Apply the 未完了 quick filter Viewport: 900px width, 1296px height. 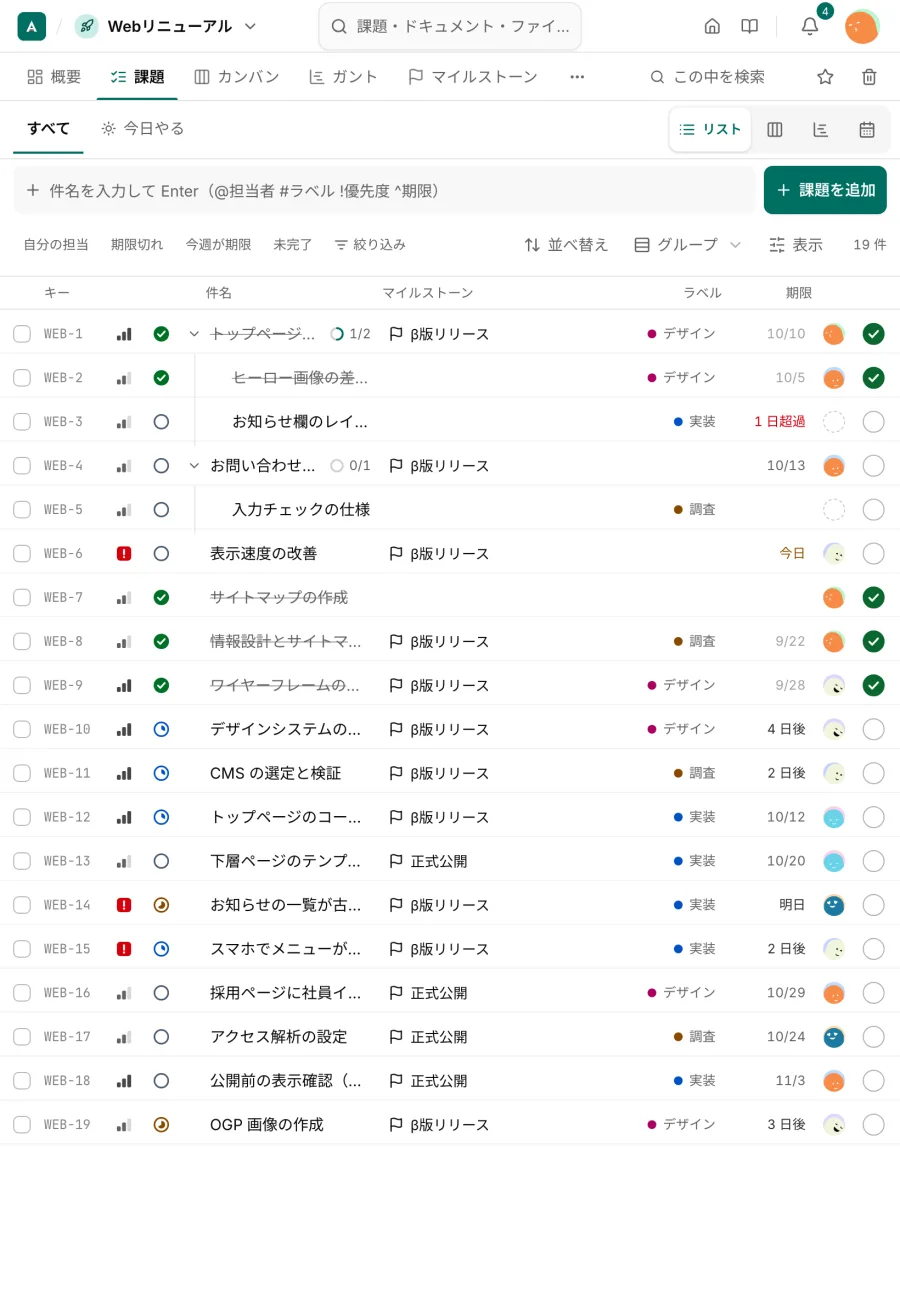pos(293,244)
